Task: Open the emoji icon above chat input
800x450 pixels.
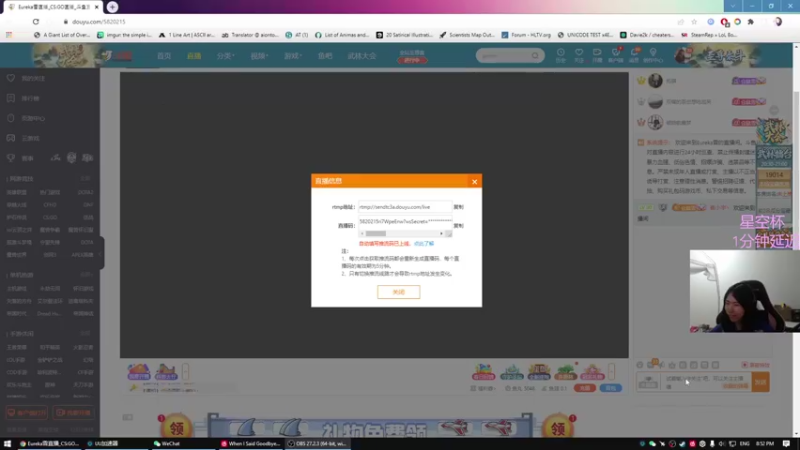Action: pyautogui.click(x=640, y=365)
